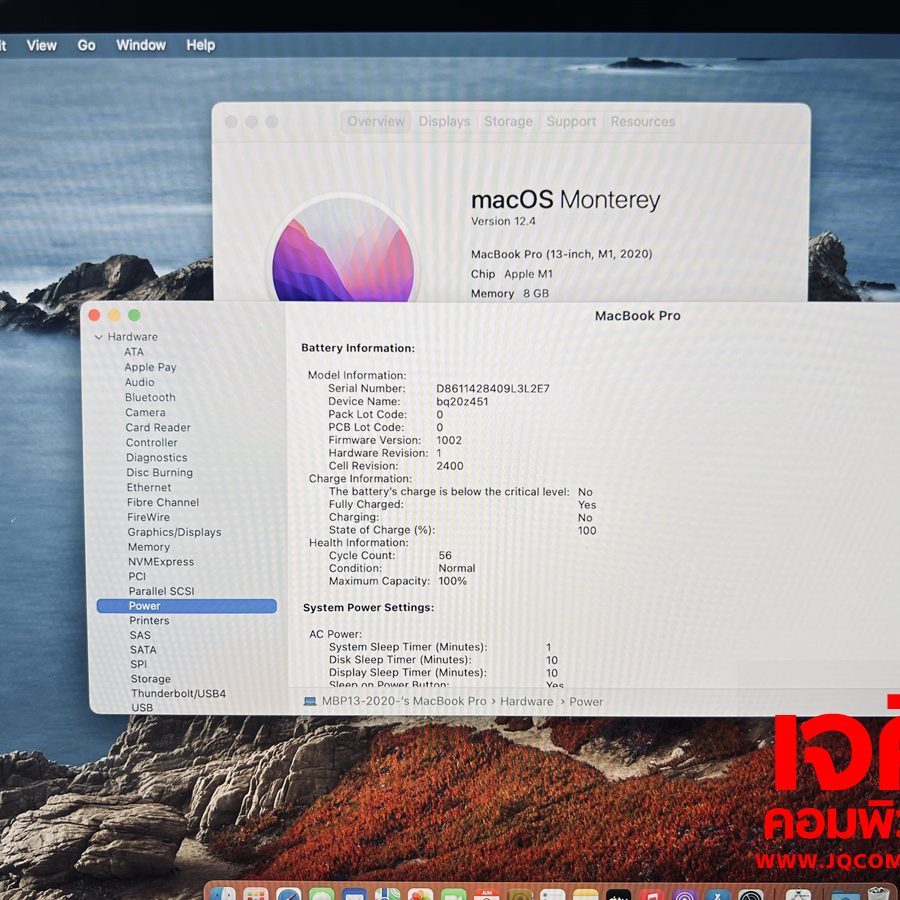
Task: Select Apple Pay in sidebar
Action: pos(150,367)
